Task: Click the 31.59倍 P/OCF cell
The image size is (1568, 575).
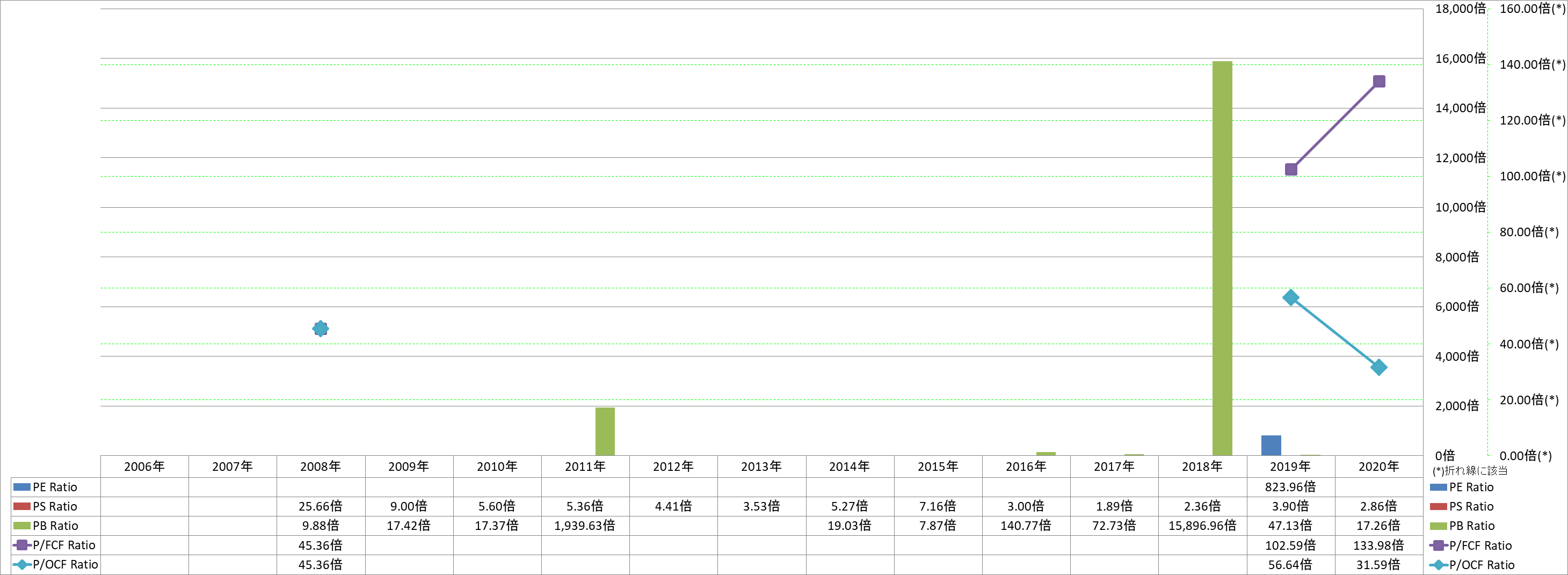Action: point(1378,565)
